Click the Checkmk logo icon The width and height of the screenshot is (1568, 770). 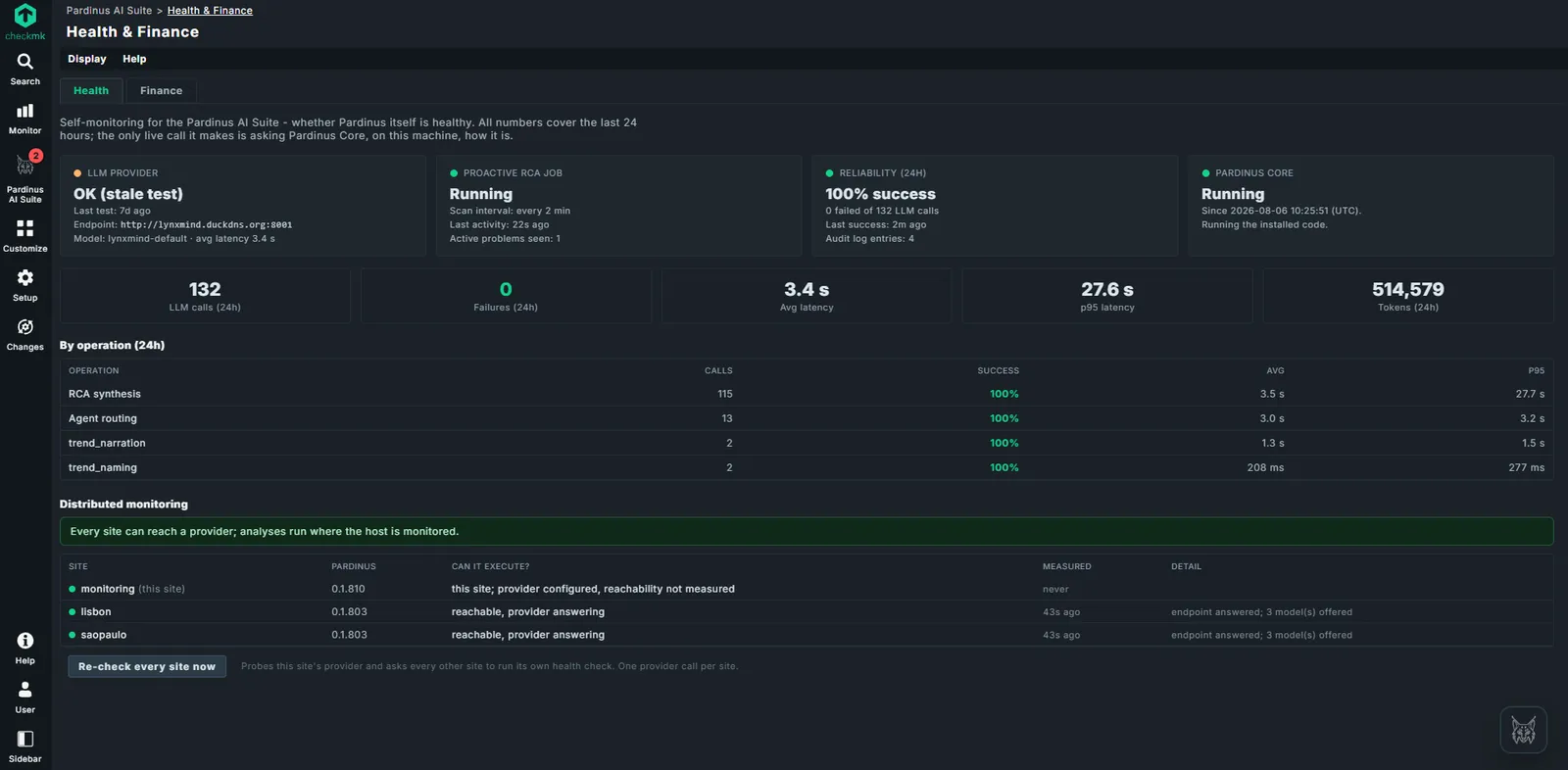click(24, 16)
